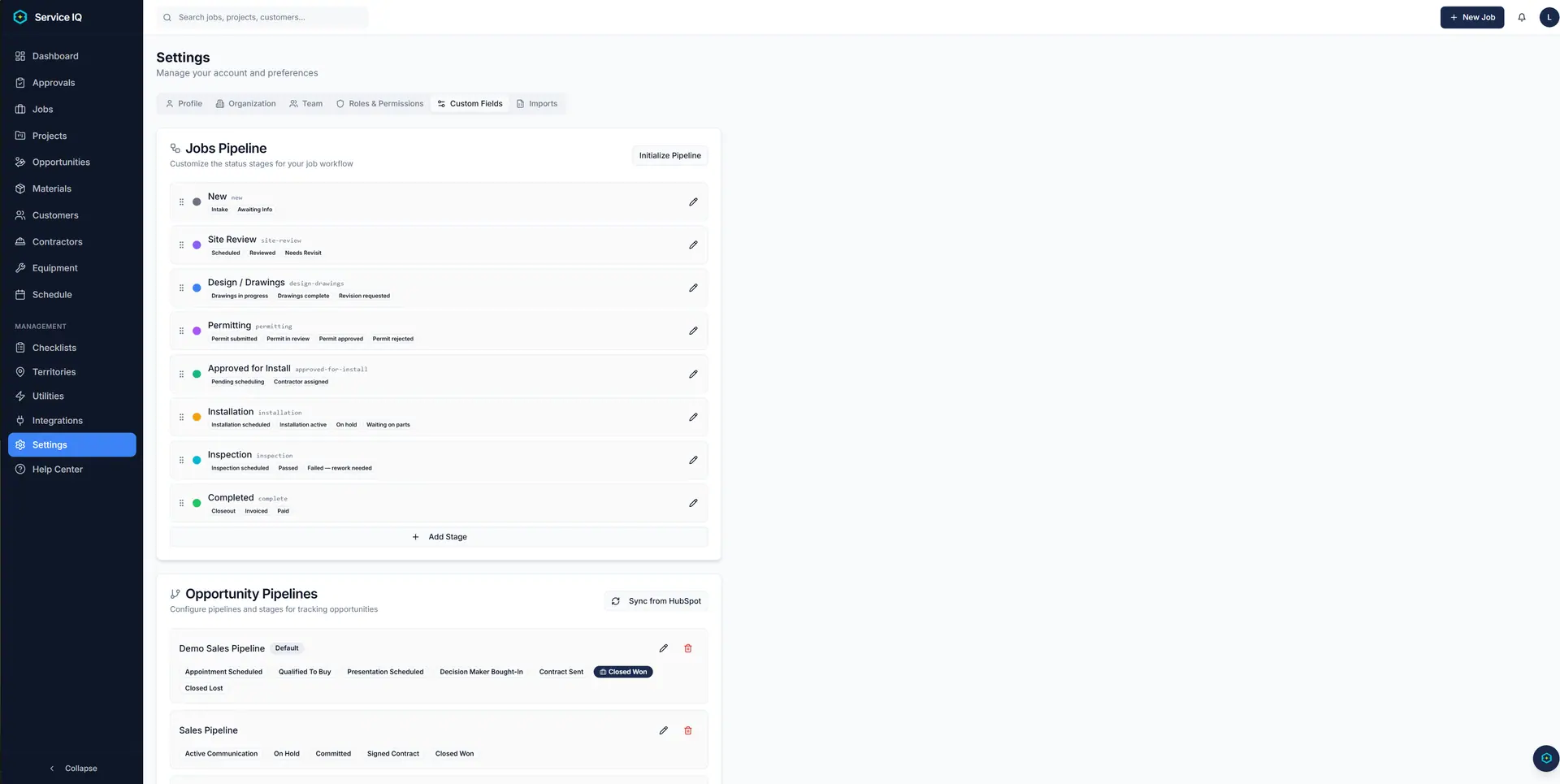Open user avatar menu L

(x=1549, y=17)
